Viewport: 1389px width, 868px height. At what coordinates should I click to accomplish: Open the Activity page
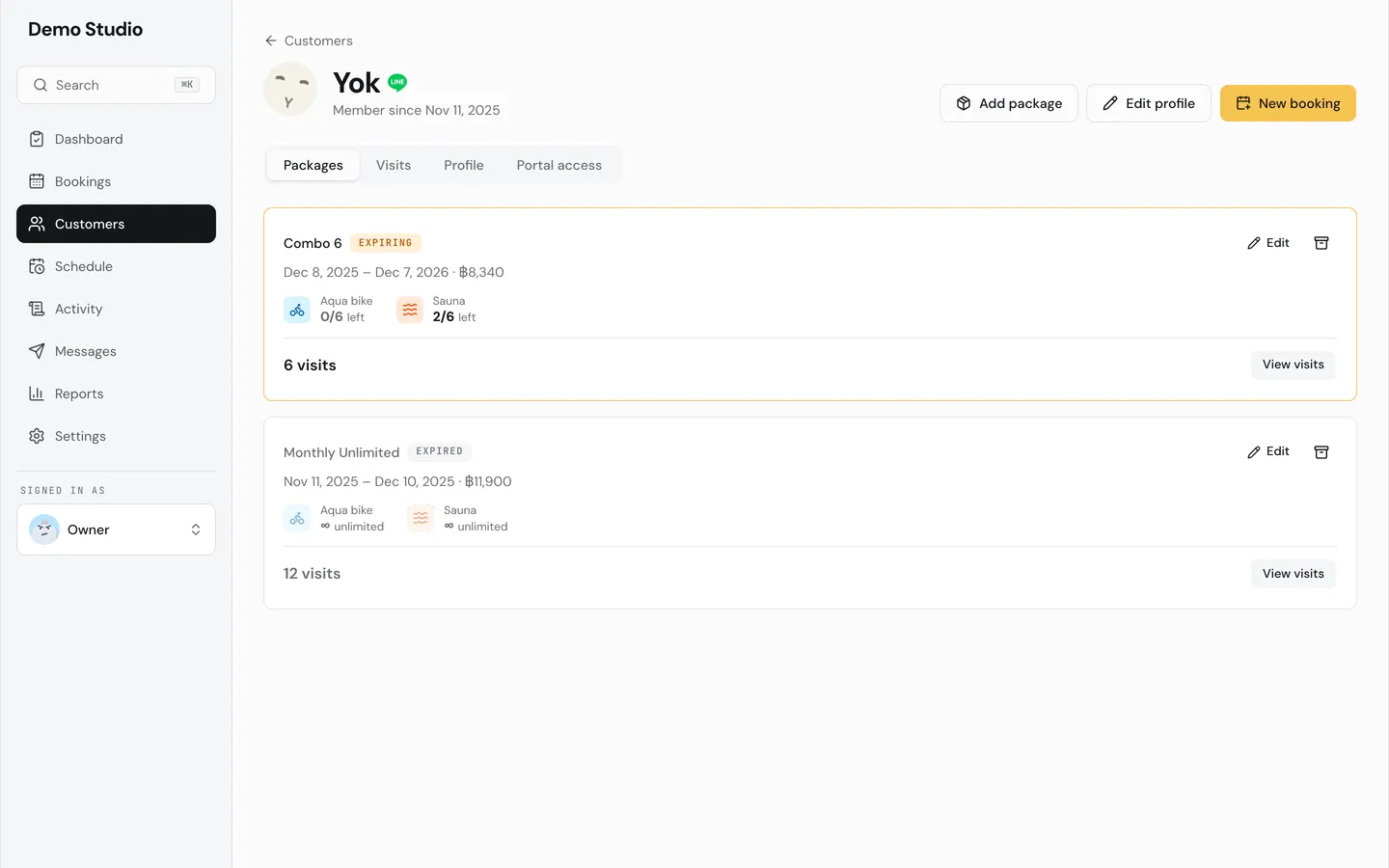pyautogui.click(x=116, y=309)
